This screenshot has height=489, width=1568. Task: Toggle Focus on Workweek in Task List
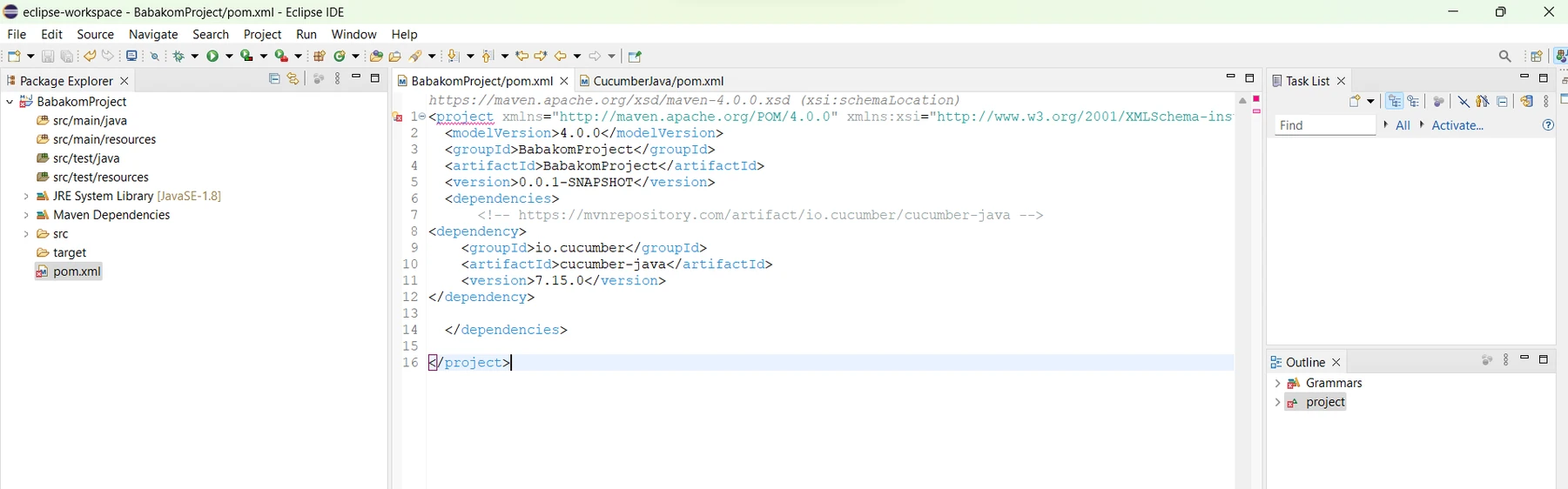click(x=1438, y=102)
